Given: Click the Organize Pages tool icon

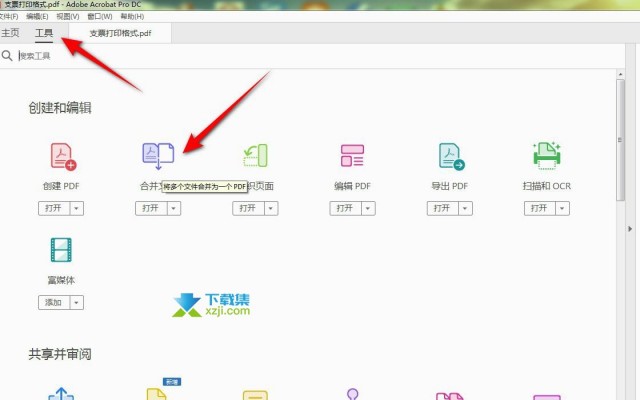Looking at the screenshot, I should (x=256, y=156).
